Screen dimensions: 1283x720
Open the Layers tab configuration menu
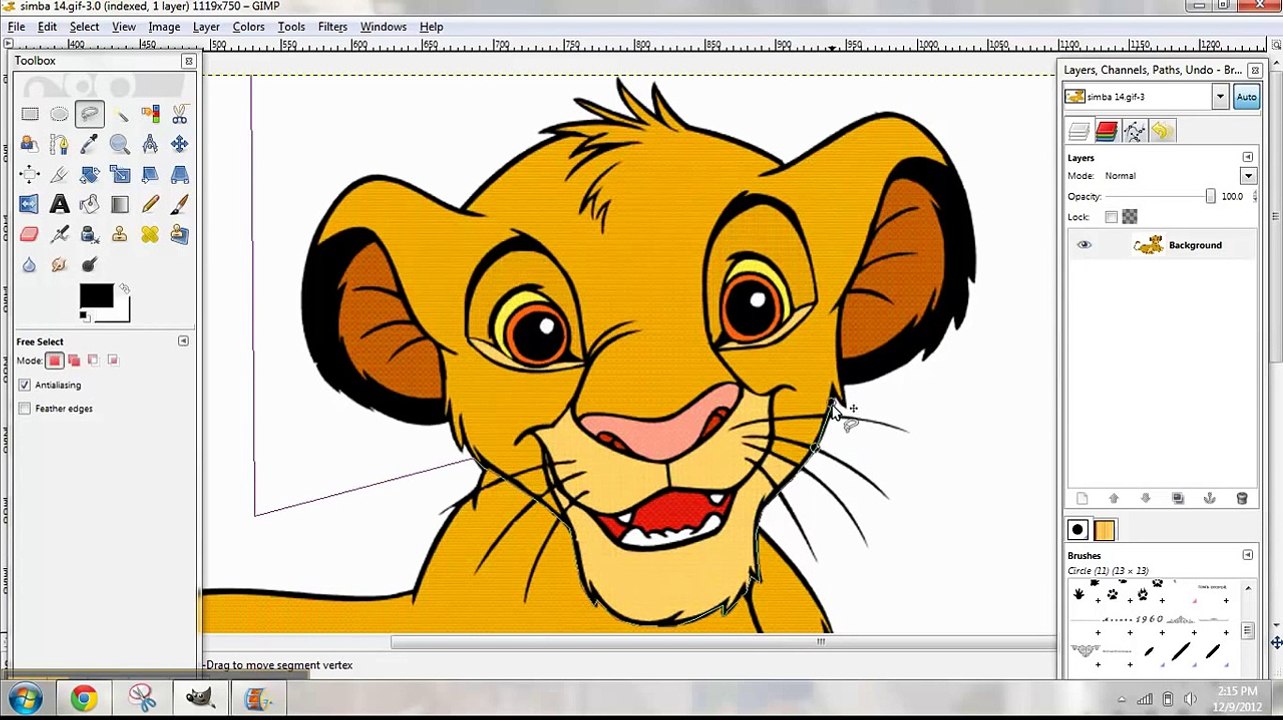click(x=1248, y=157)
